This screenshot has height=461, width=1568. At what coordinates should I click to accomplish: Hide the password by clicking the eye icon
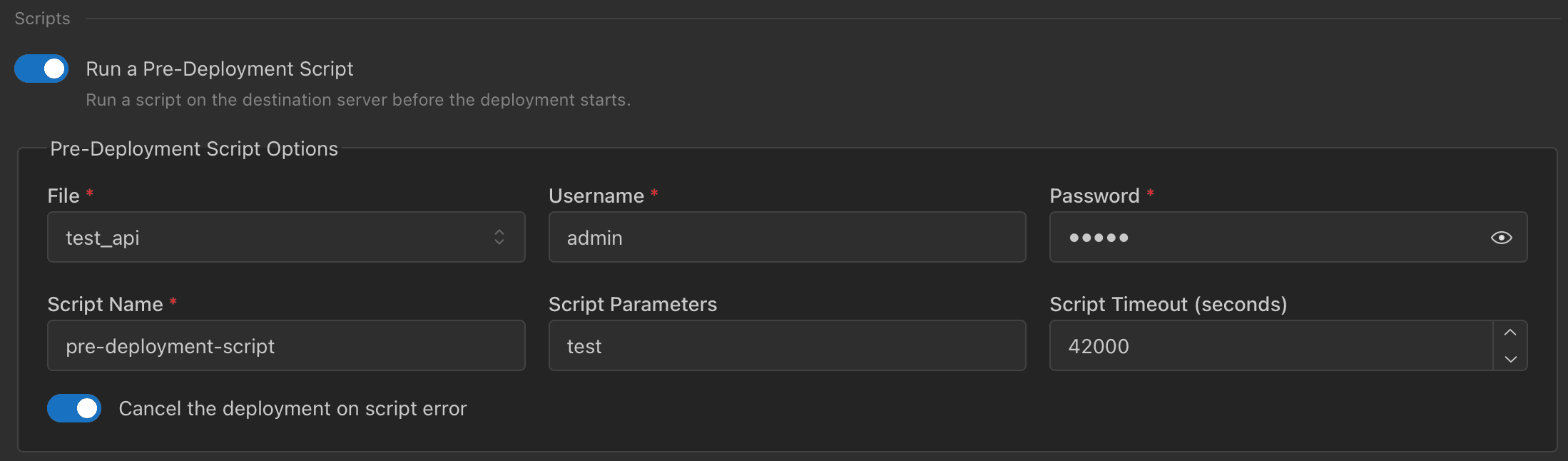point(1502,238)
